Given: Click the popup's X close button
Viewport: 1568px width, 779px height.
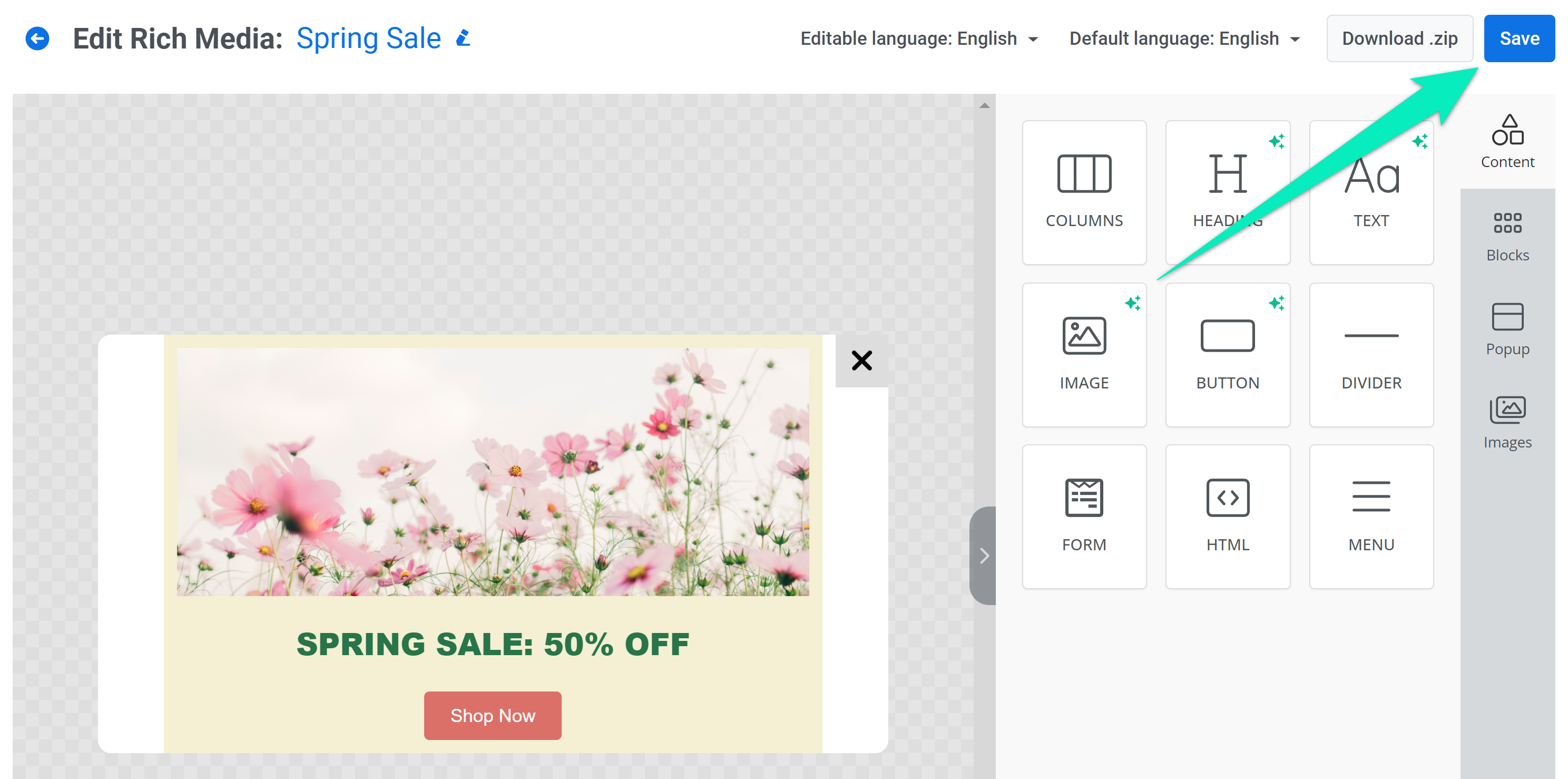Looking at the screenshot, I should point(861,361).
